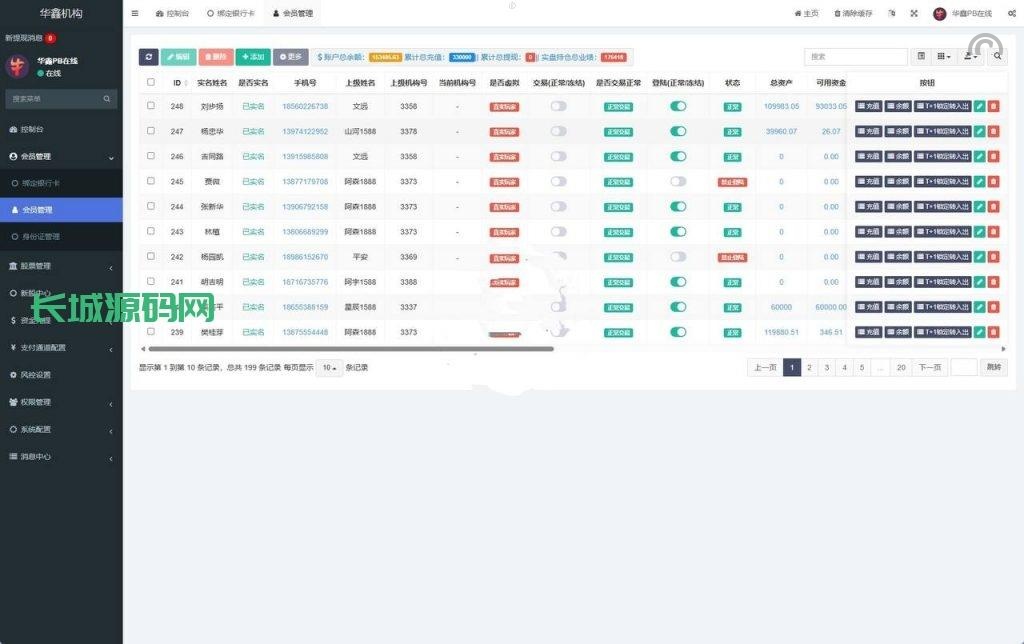
Task: Switch to the 绑定银行卡 tab in the top bar
Action: coord(231,13)
